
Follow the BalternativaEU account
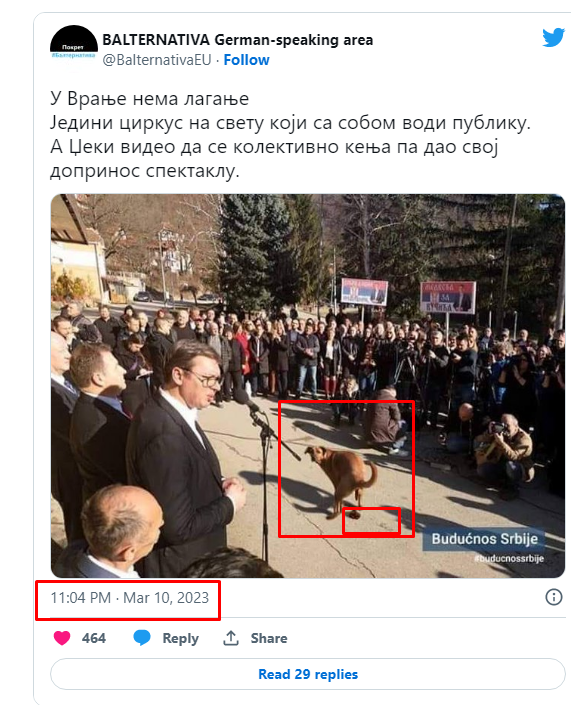[x=246, y=60]
